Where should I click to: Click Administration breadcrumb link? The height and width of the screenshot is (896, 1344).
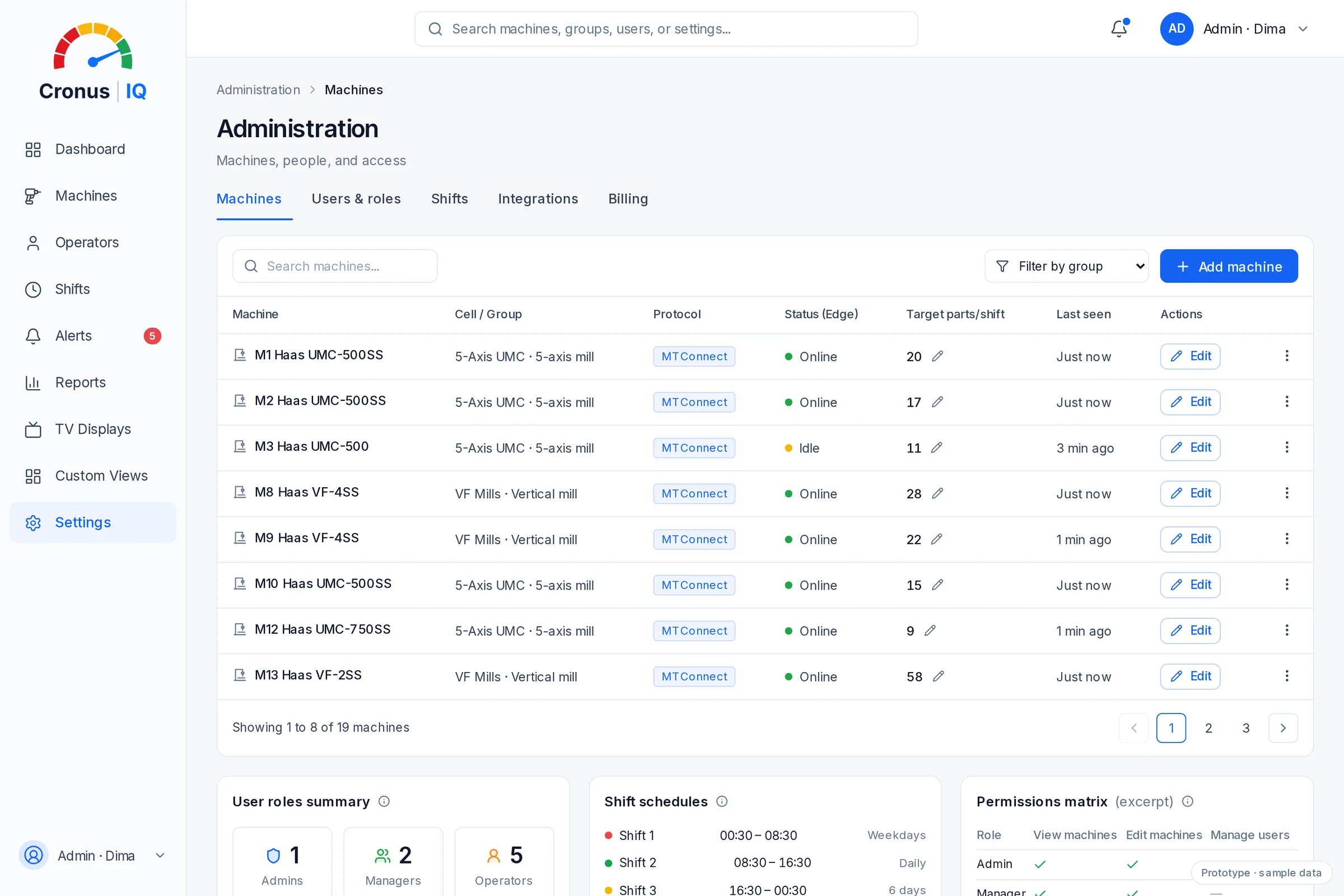point(258,90)
